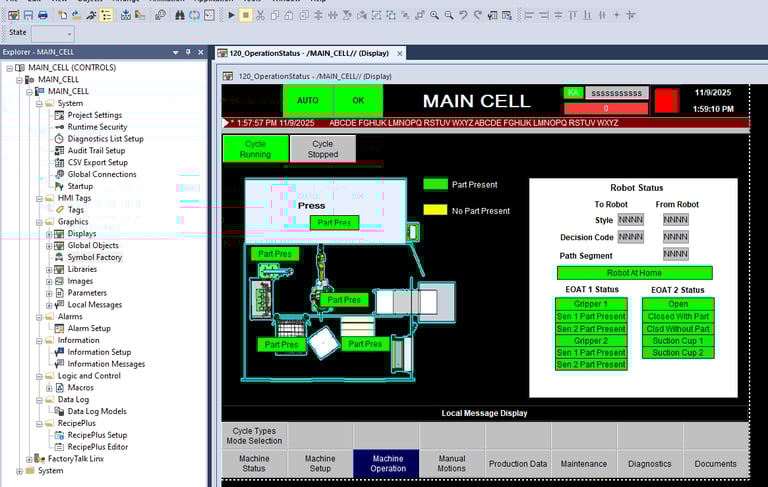Click the Stop Test square icon in toolbar
The height and width of the screenshot is (487, 768).
coord(245,15)
